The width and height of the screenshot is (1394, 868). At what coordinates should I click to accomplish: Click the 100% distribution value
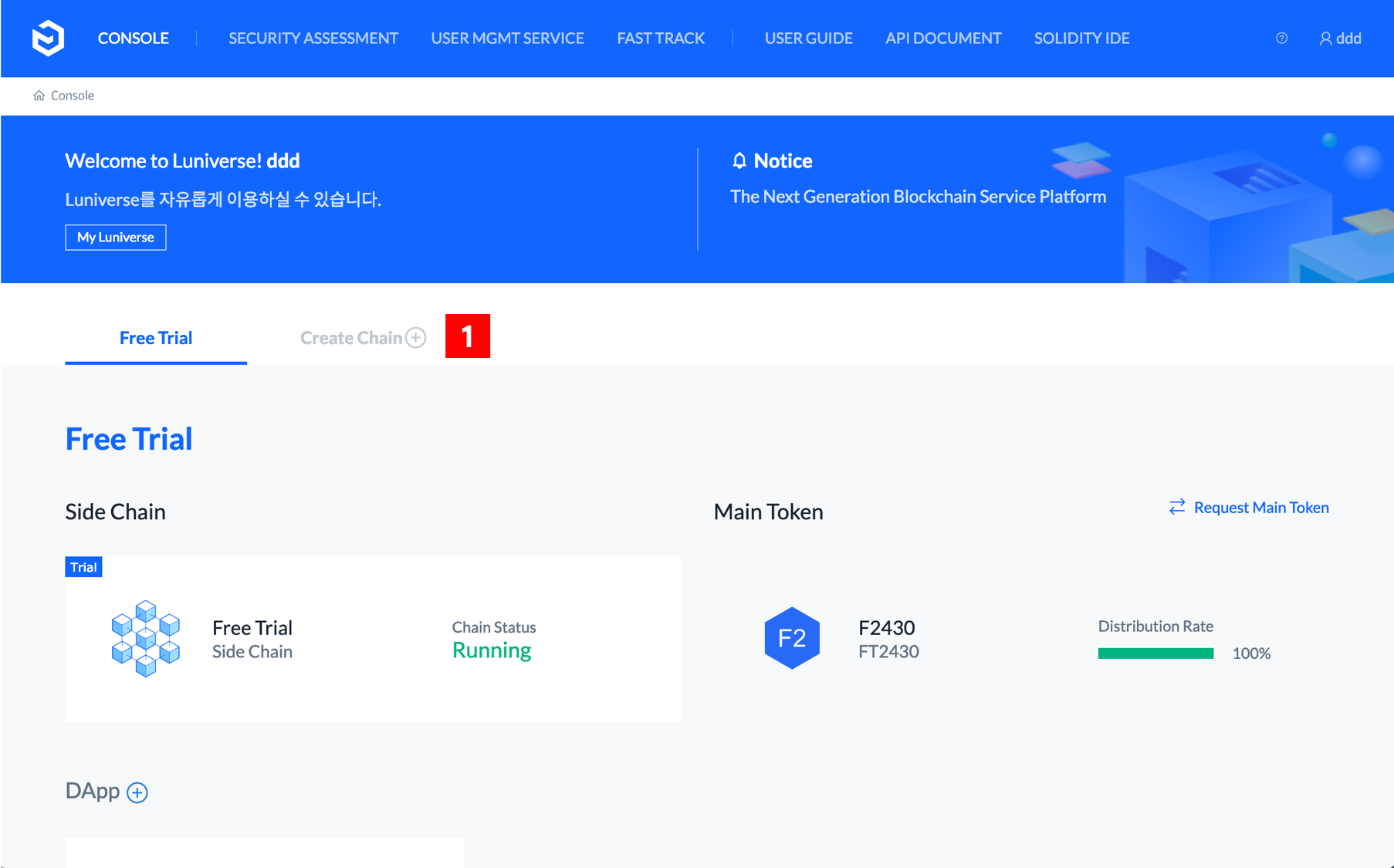pos(1251,654)
